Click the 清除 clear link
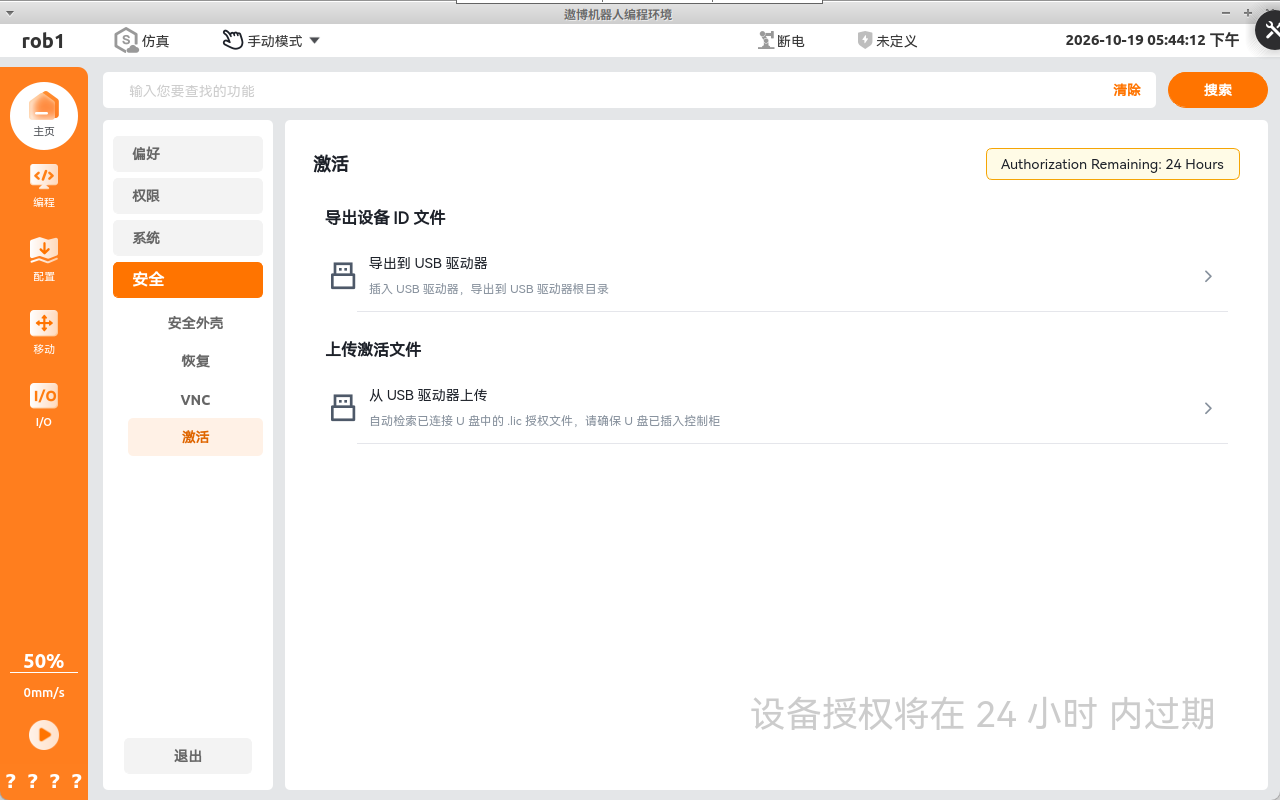Image resolution: width=1280 pixels, height=800 pixels. pyautogui.click(x=1127, y=90)
